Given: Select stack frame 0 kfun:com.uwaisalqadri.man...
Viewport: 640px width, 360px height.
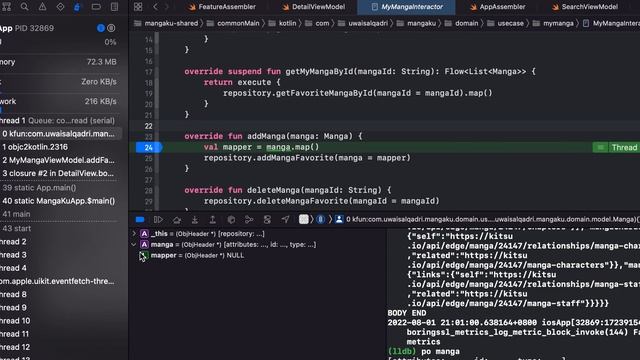Looking at the screenshot, I should tap(60, 134).
